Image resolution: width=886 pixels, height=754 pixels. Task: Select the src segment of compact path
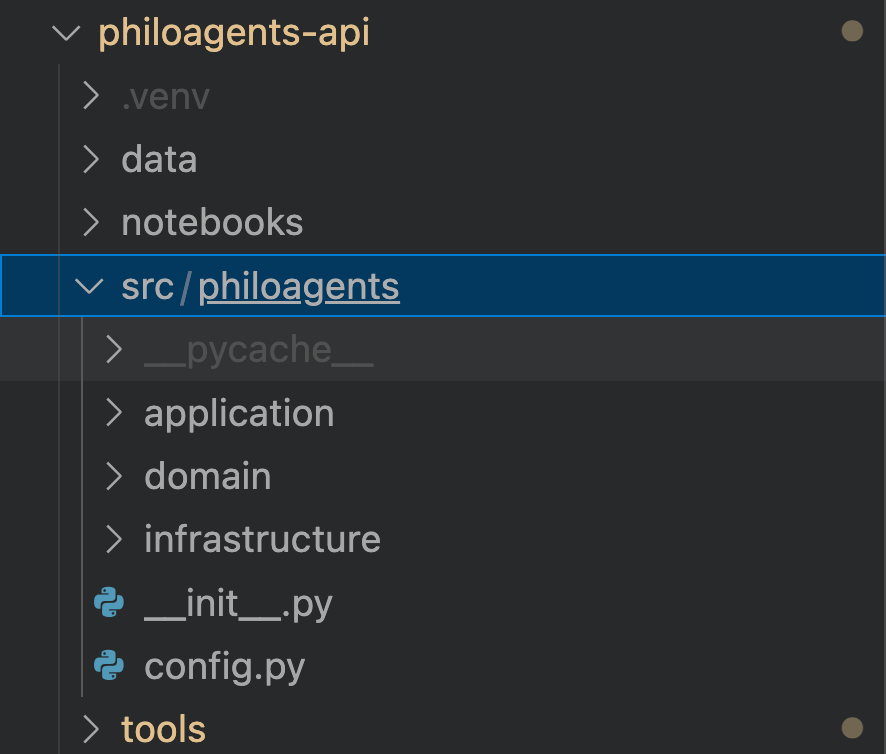point(147,287)
